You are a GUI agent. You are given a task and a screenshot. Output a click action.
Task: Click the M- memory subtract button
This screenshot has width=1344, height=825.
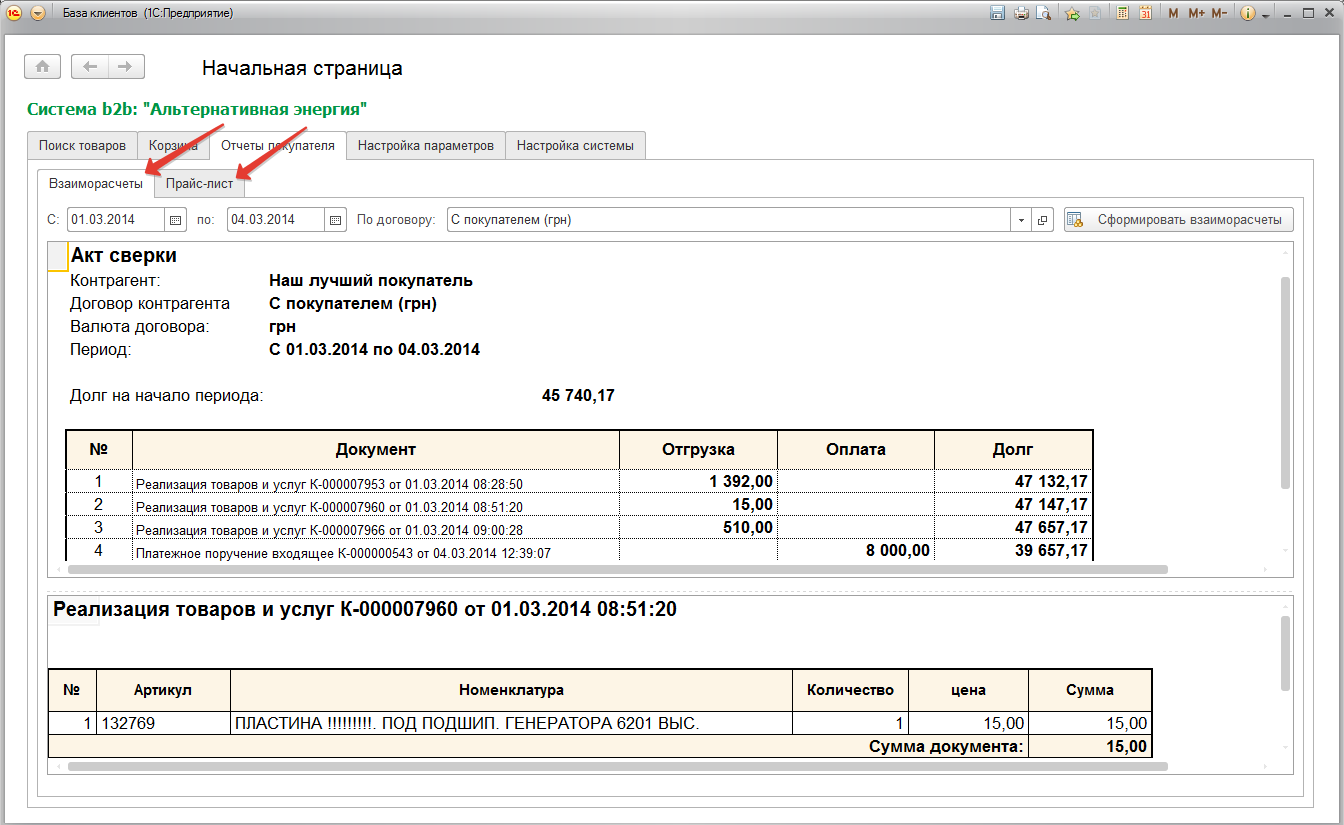[1219, 13]
